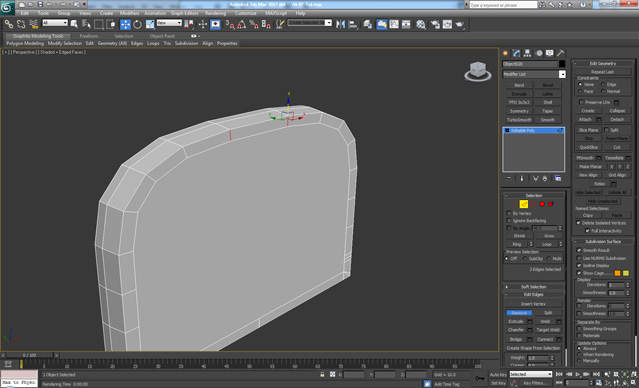Select the Select and Link tool
Screen dimensions: 639x388
pyautogui.click(x=9, y=24)
